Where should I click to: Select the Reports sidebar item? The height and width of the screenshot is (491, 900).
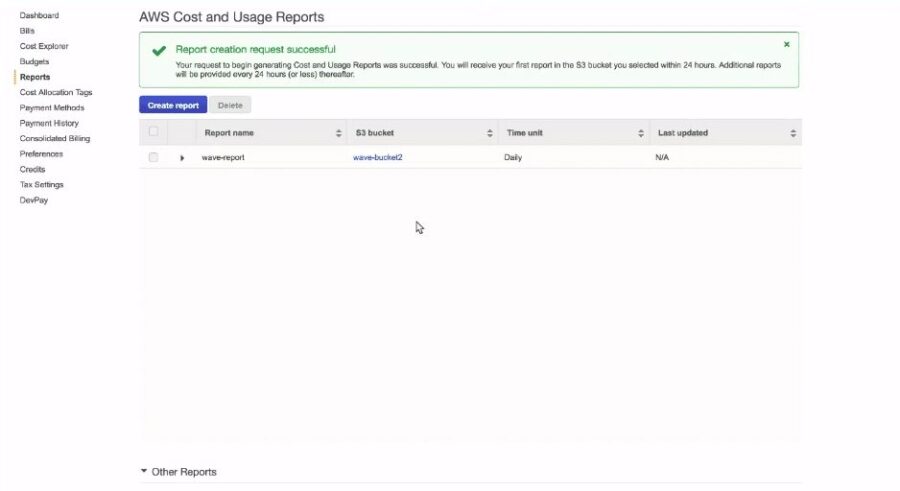tap(34, 77)
